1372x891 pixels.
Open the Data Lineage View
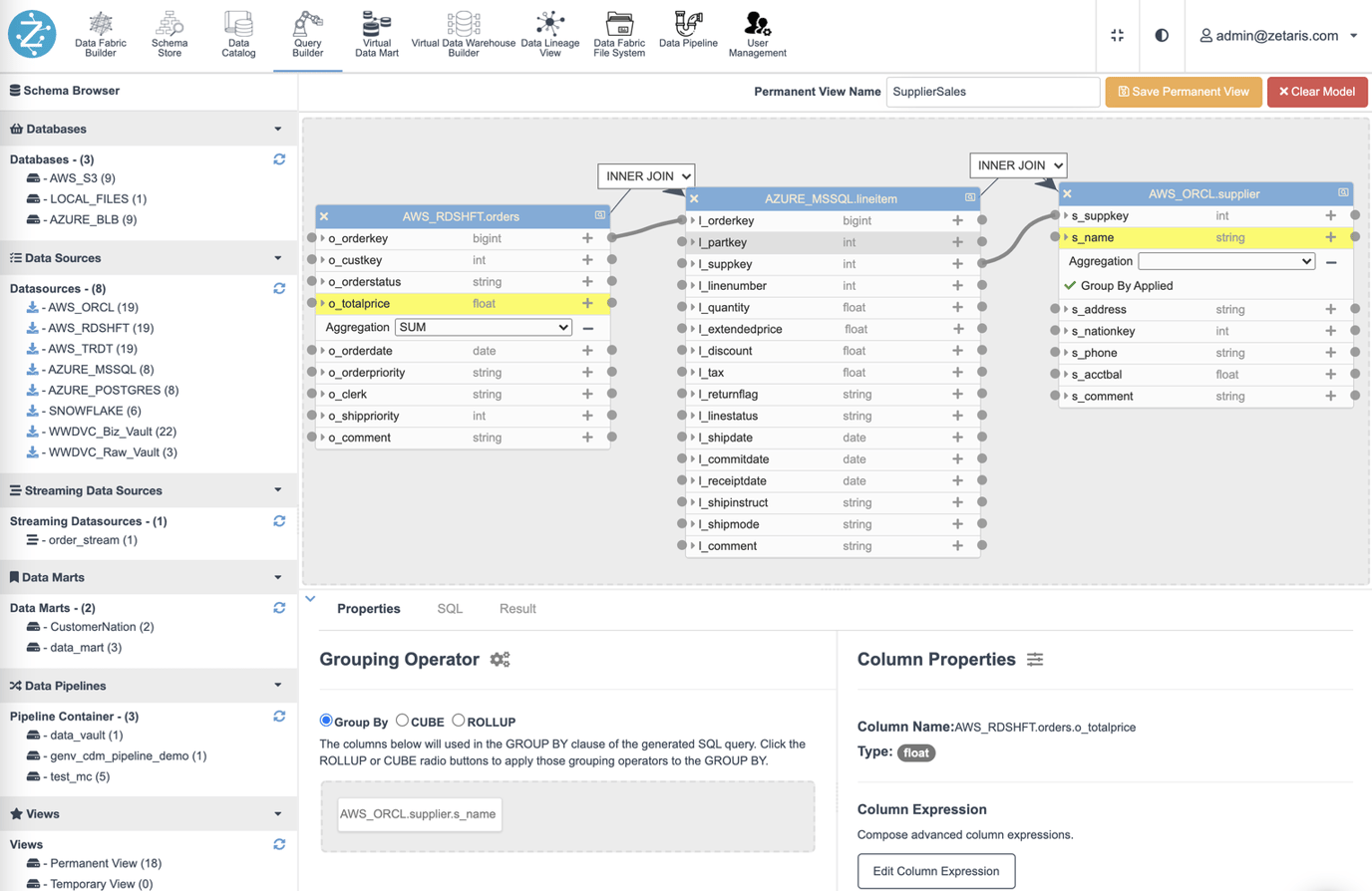549,35
